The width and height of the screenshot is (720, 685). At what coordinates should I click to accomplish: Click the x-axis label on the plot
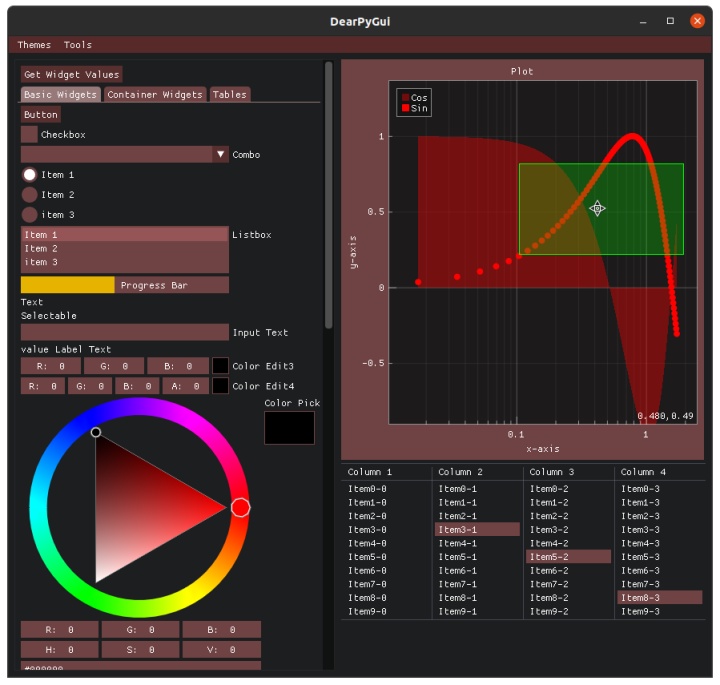pos(543,449)
